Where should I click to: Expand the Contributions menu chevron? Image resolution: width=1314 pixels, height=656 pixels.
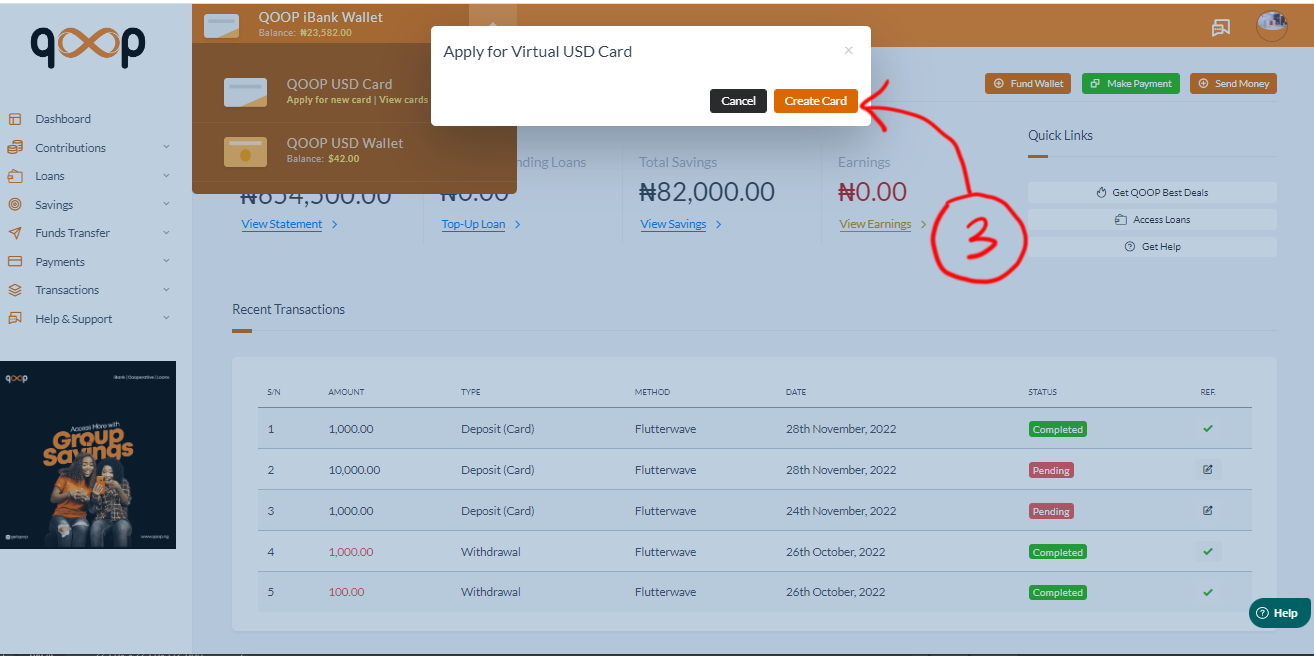click(x=166, y=147)
